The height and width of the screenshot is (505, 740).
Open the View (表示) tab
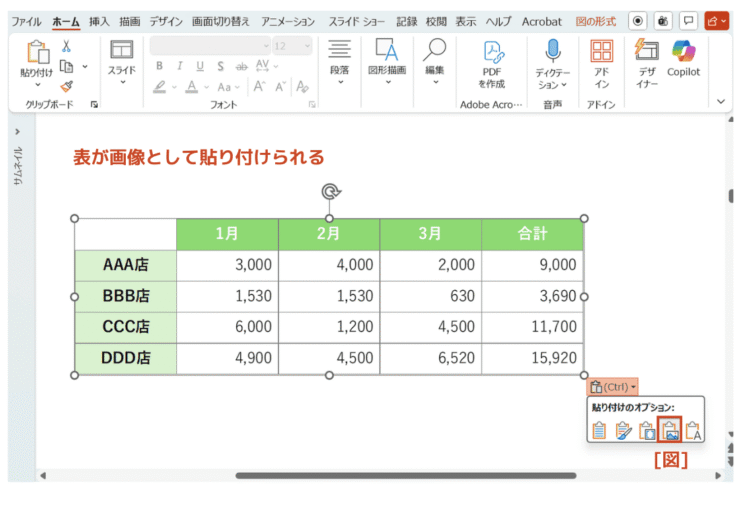(x=466, y=22)
